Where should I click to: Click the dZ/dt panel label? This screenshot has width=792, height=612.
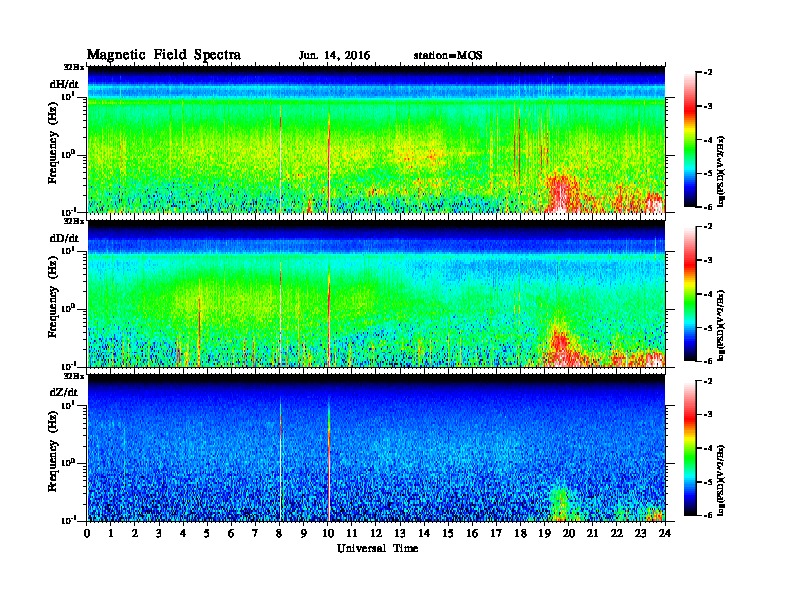coord(64,392)
